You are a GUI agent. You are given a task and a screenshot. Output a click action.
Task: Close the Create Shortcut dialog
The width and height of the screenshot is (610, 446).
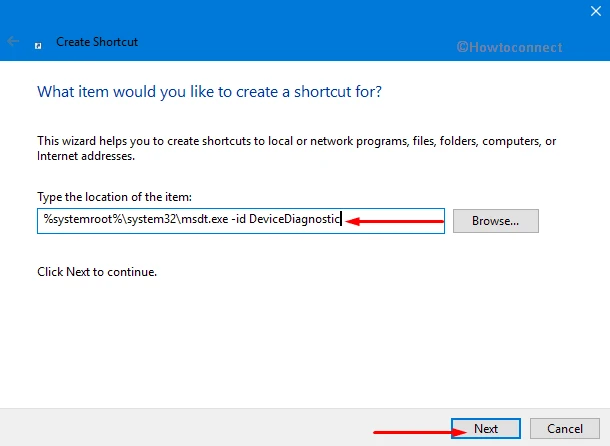coord(596,11)
